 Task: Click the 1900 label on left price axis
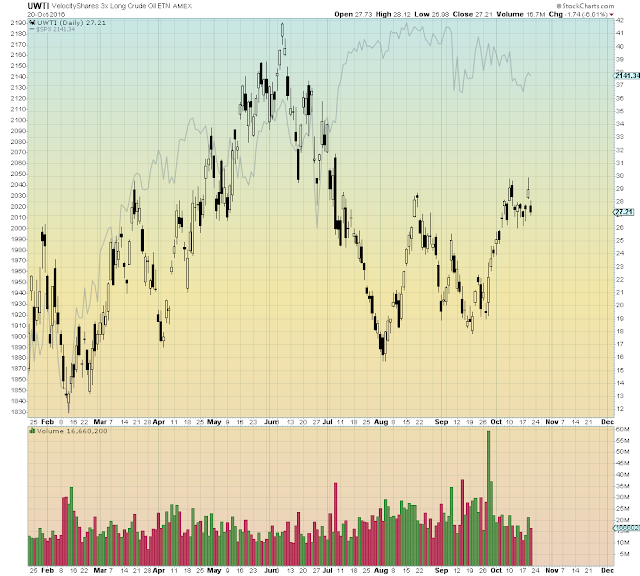coord(18,336)
